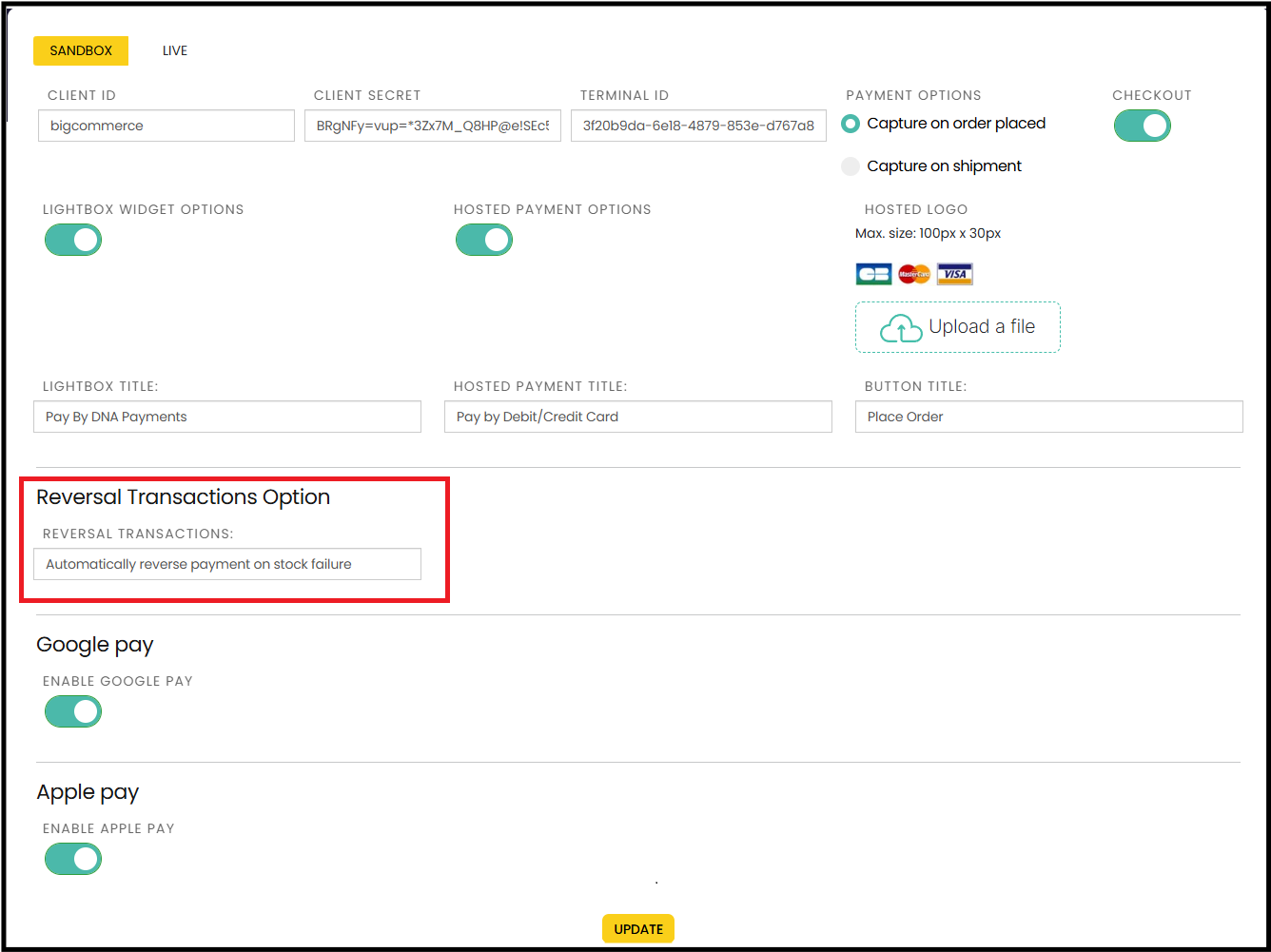Image resolution: width=1271 pixels, height=952 pixels.
Task: Click the cloud upload icon
Action: (900, 328)
